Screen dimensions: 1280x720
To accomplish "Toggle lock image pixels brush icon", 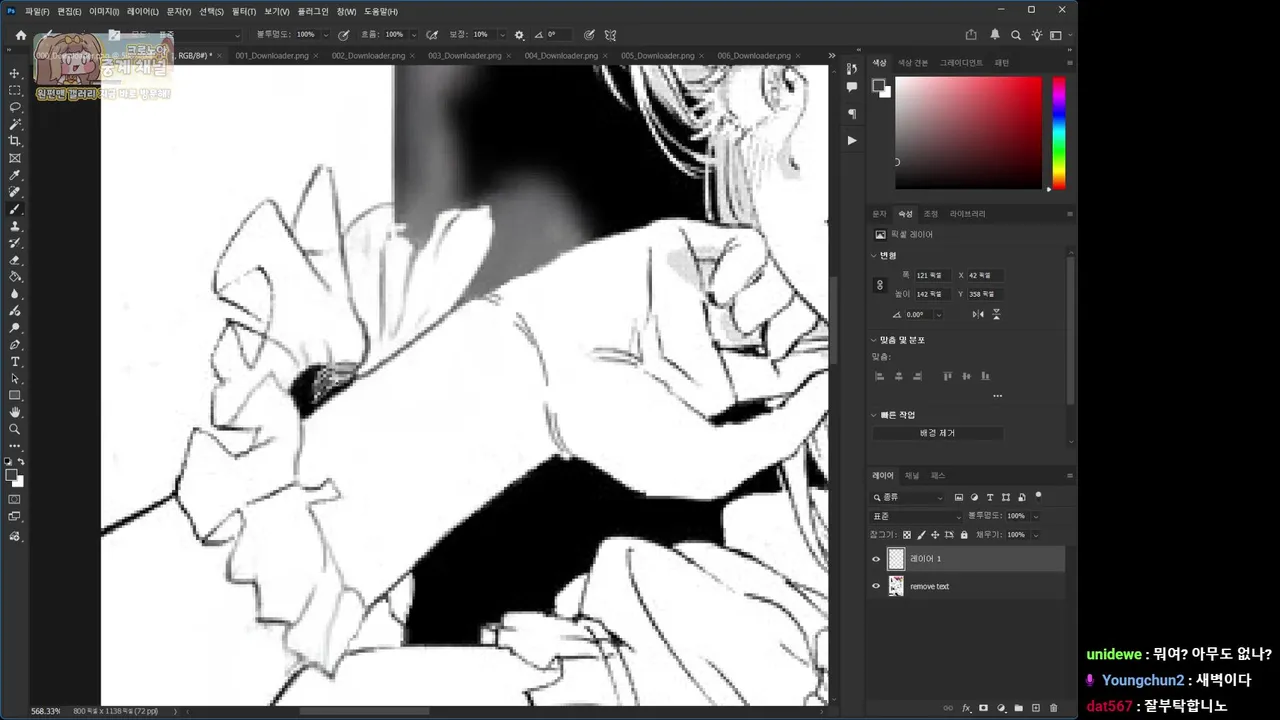I will (x=921, y=535).
